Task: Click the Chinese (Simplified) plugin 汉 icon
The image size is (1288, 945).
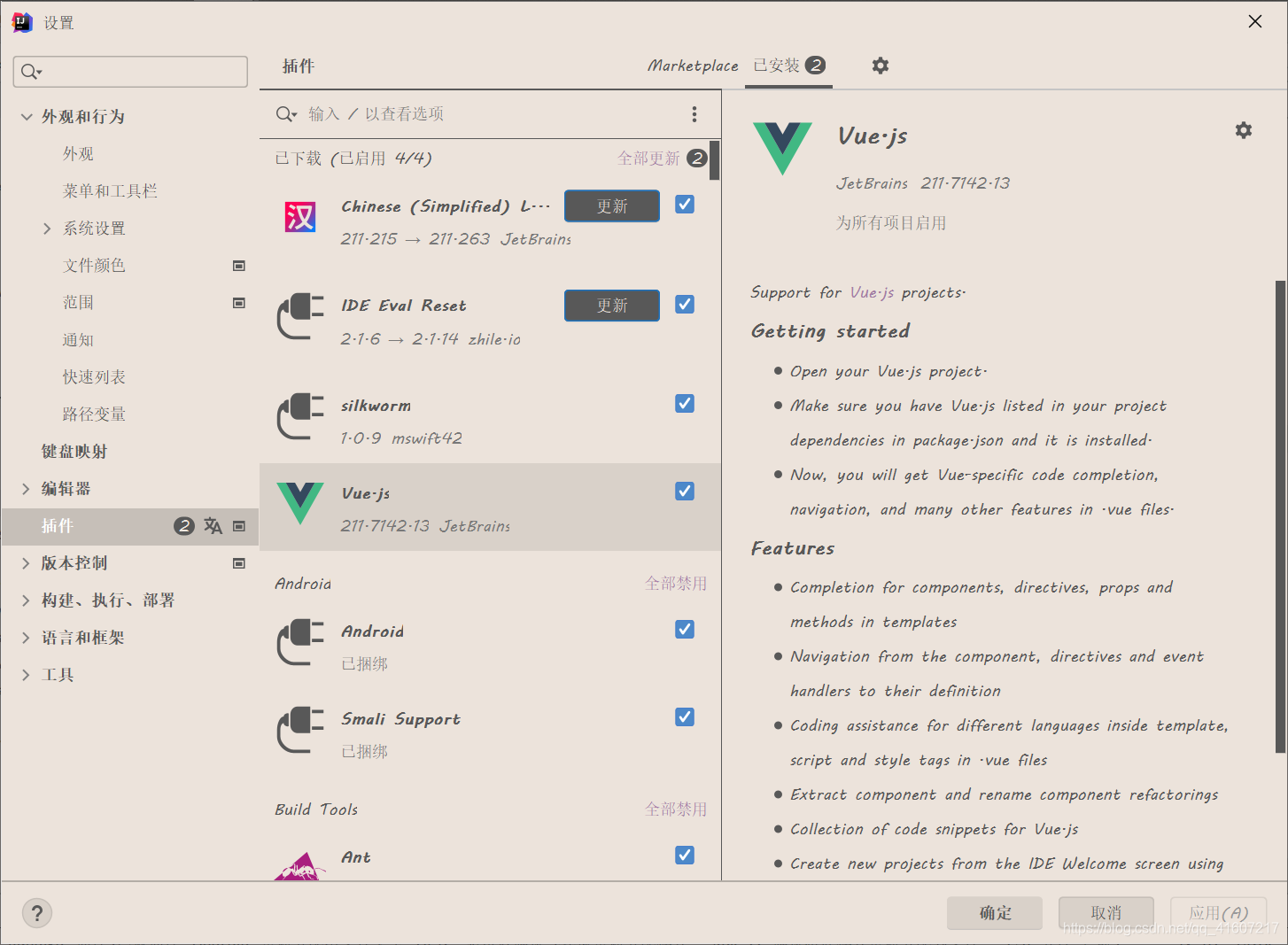Action: [299, 217]
